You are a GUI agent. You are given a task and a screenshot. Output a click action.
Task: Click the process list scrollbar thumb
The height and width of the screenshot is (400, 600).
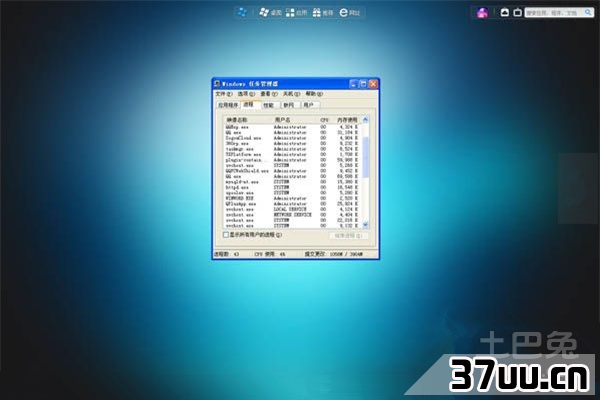tap(365, 157)
